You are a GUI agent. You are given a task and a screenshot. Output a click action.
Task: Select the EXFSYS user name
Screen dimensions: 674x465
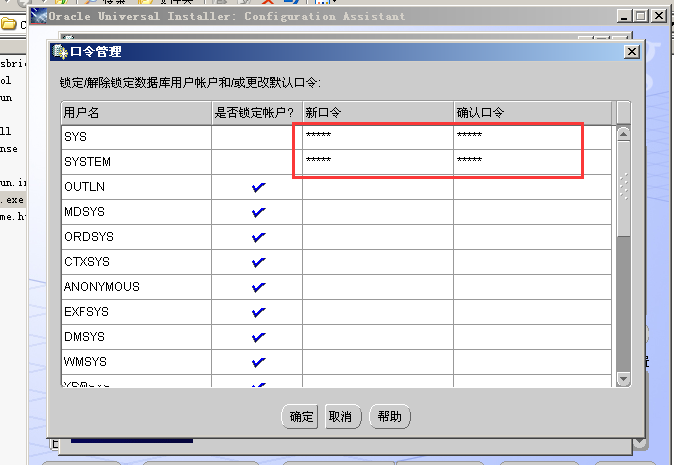[86, 312]
